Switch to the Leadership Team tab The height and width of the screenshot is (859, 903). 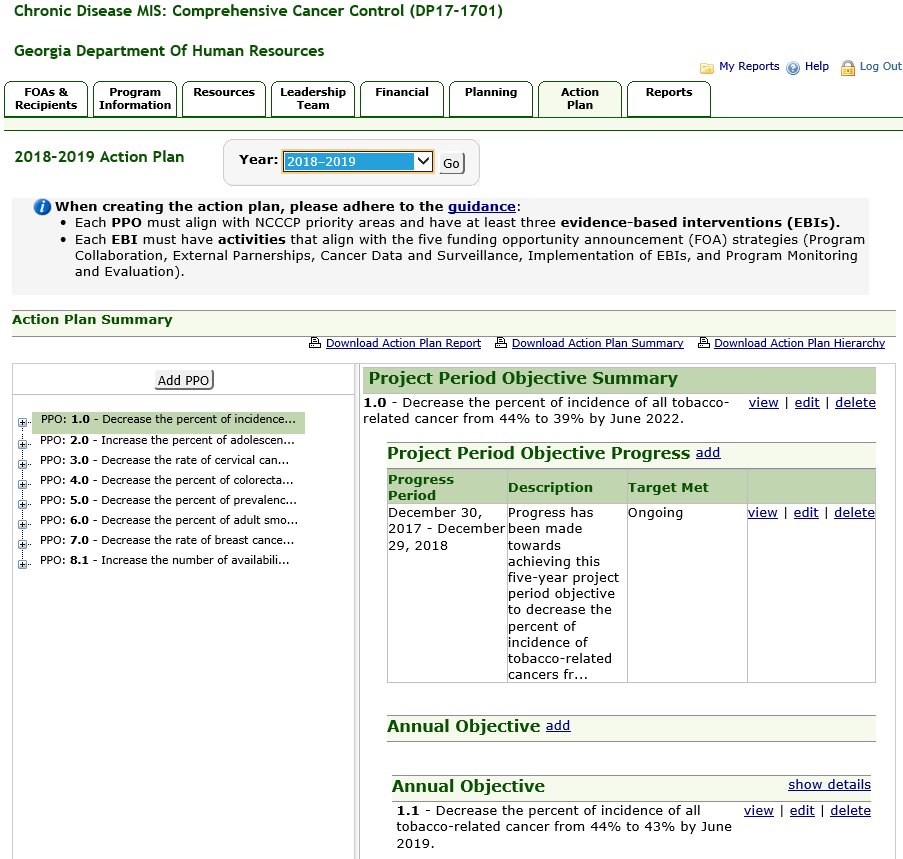tap(313, 99)
